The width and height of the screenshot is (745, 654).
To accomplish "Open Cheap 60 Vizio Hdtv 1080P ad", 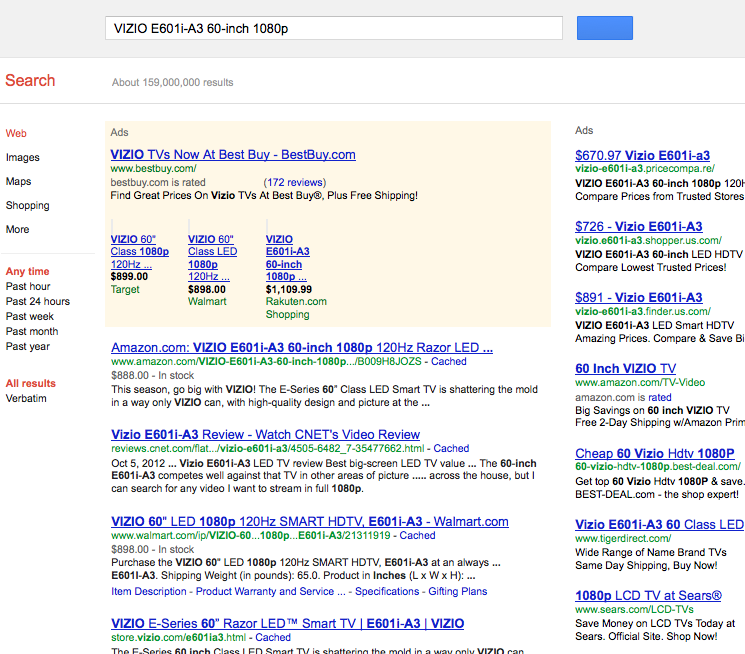I will [655, 453].
